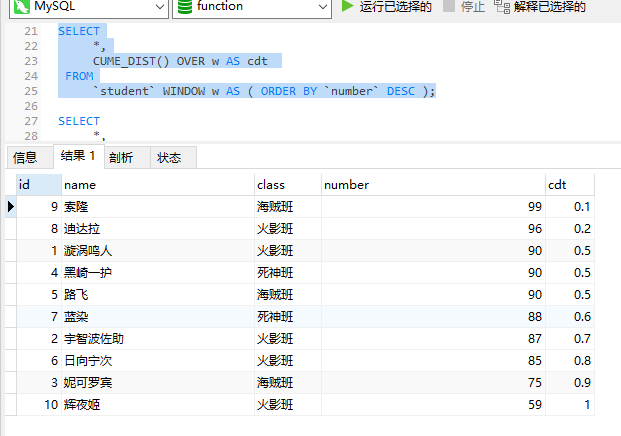621x436 pixels.
Task: Click the name column header
Action: [x=158, y=185]
